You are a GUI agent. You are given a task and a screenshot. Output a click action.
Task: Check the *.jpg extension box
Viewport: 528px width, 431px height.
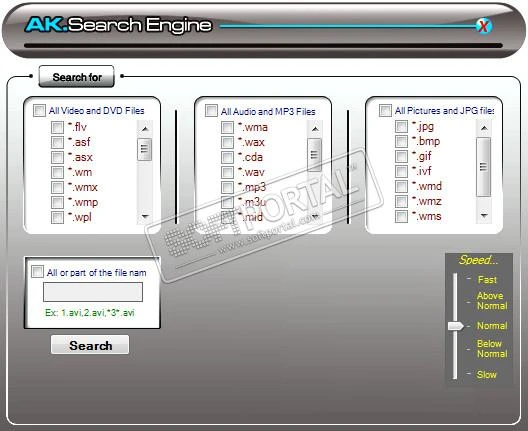point(401,126)
